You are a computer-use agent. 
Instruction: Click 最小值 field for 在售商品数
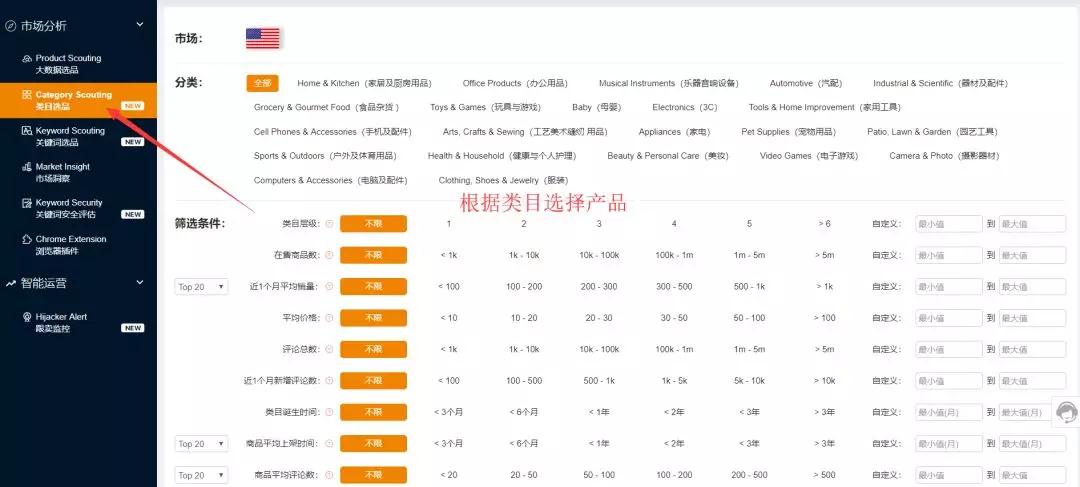point(948,256)
